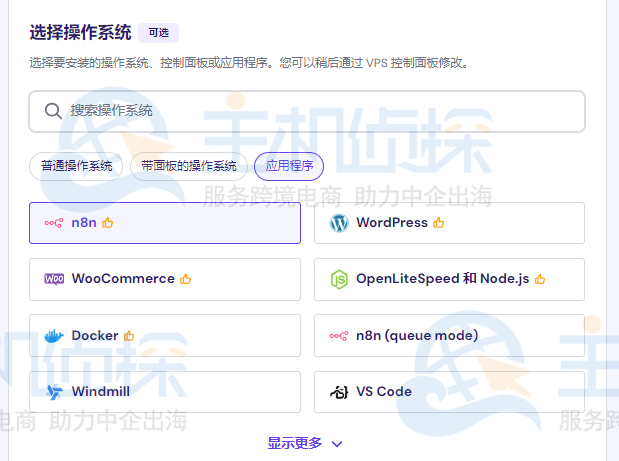Viewport: 619px width, 461px height.
Task: Switch to the 带面板的操作系统 tab
Action: point(189,166)
